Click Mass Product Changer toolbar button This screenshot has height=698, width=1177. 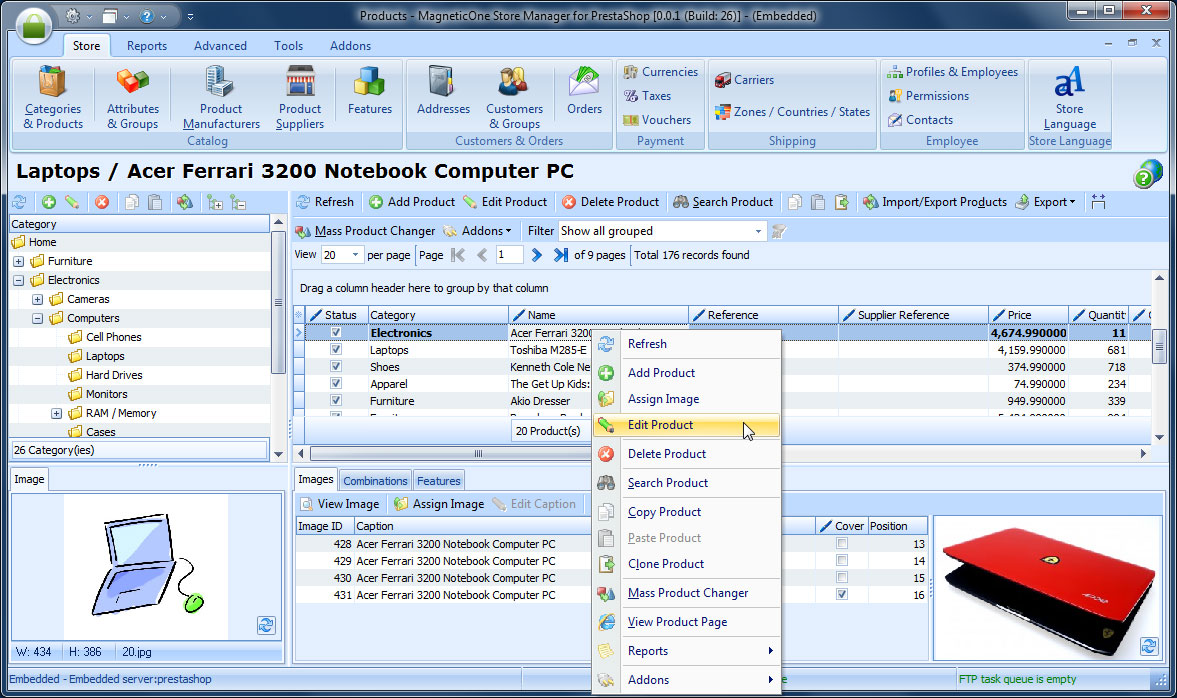[365, 231]
